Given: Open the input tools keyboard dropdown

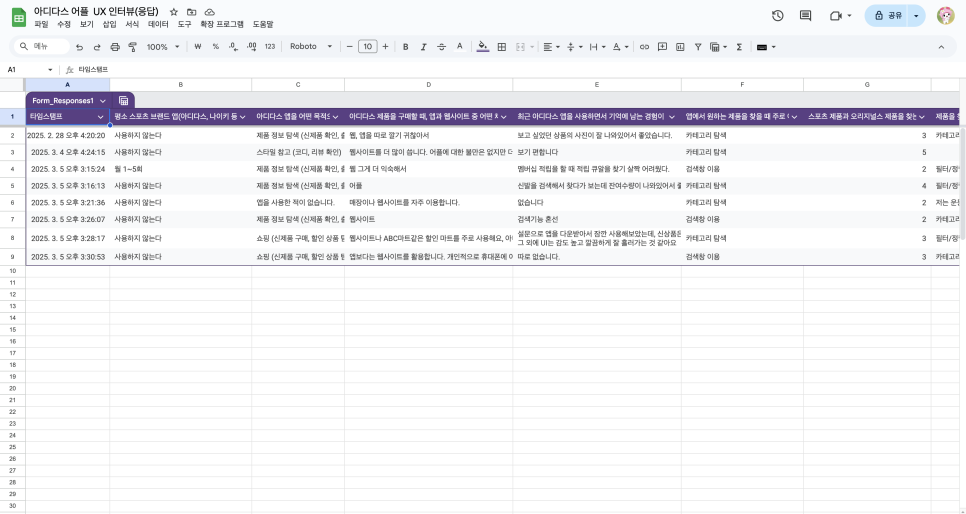Looking at the screenshot, I should (766, 47).
